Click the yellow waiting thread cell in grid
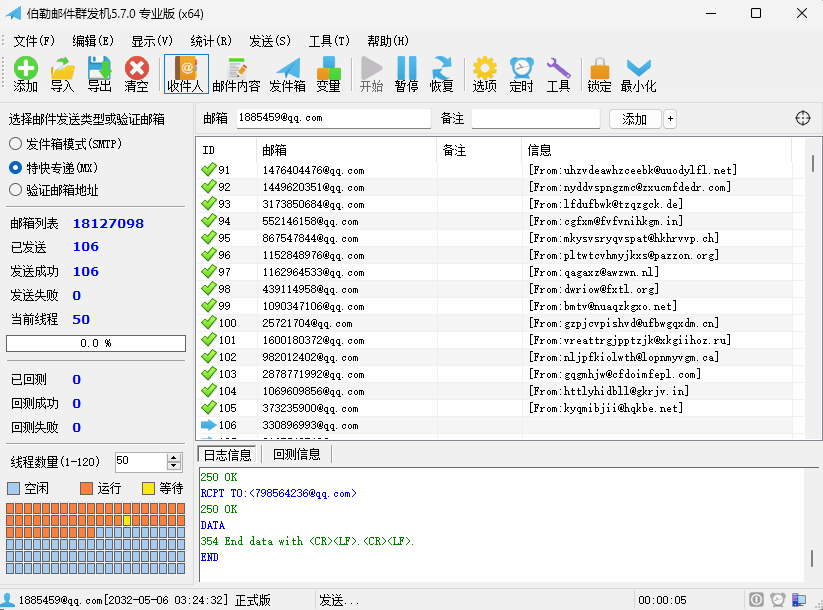 tap(126, 521)
